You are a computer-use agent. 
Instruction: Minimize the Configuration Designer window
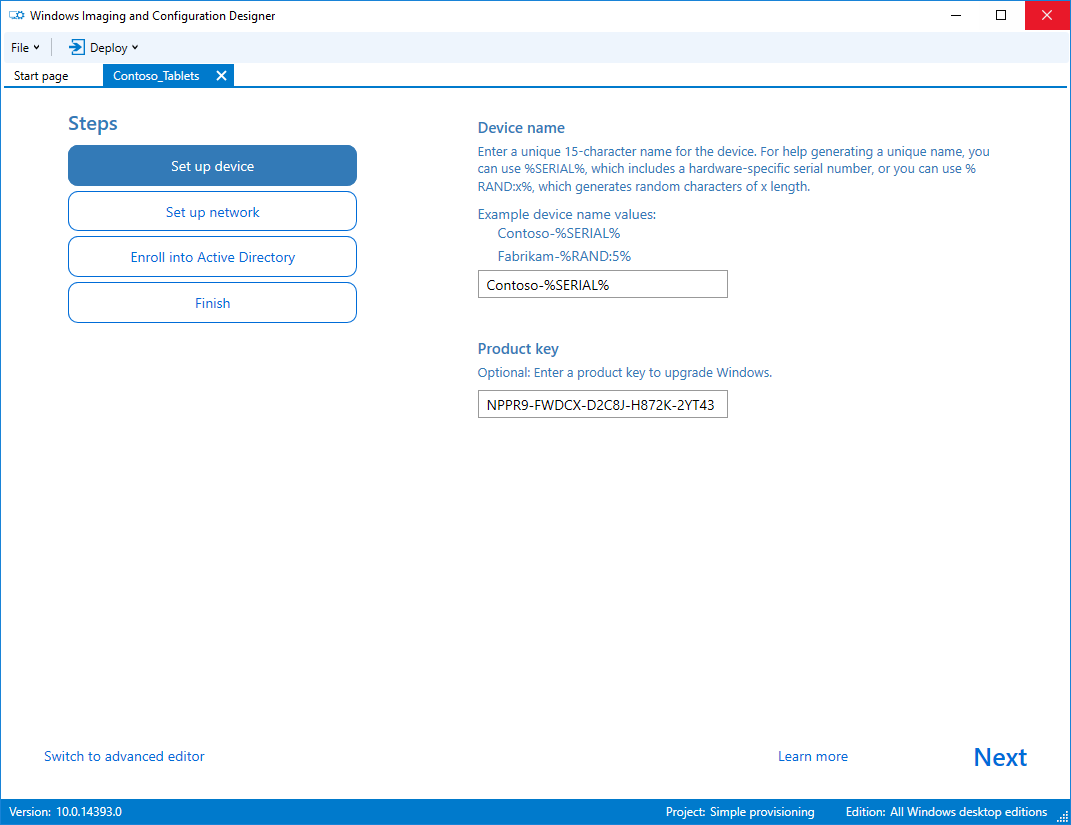[x=956, y=15]
